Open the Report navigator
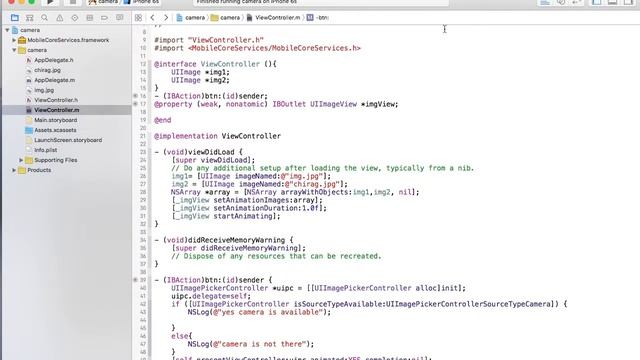 click(120, 18)
